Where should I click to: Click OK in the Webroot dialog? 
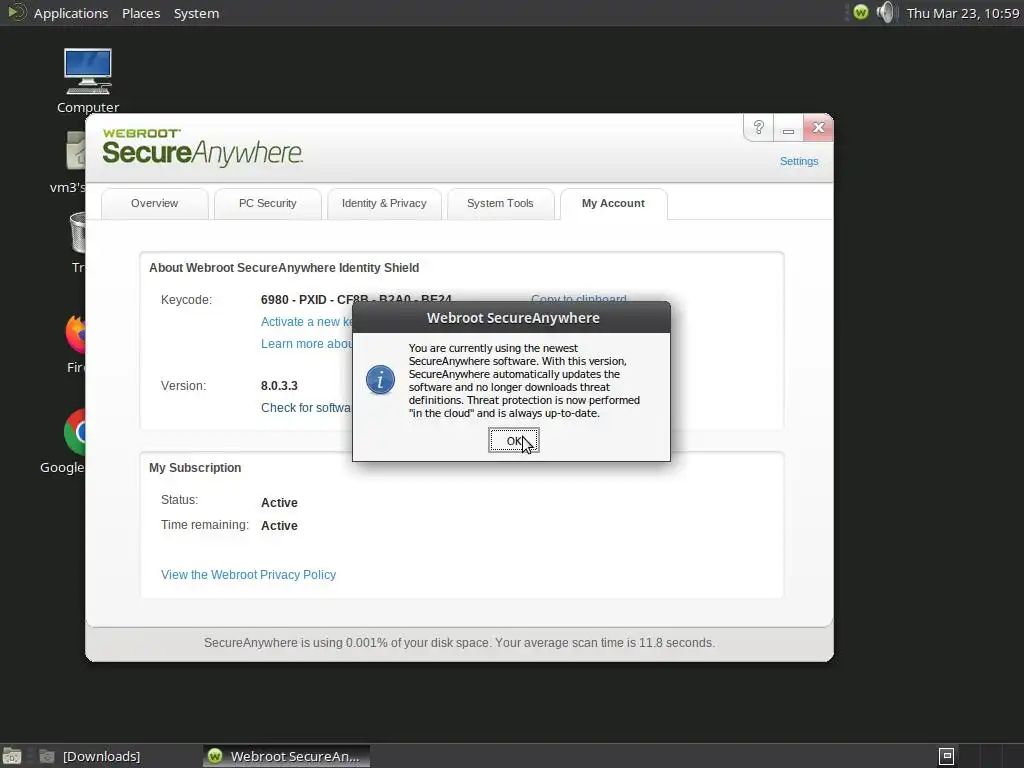click(513, 441)
